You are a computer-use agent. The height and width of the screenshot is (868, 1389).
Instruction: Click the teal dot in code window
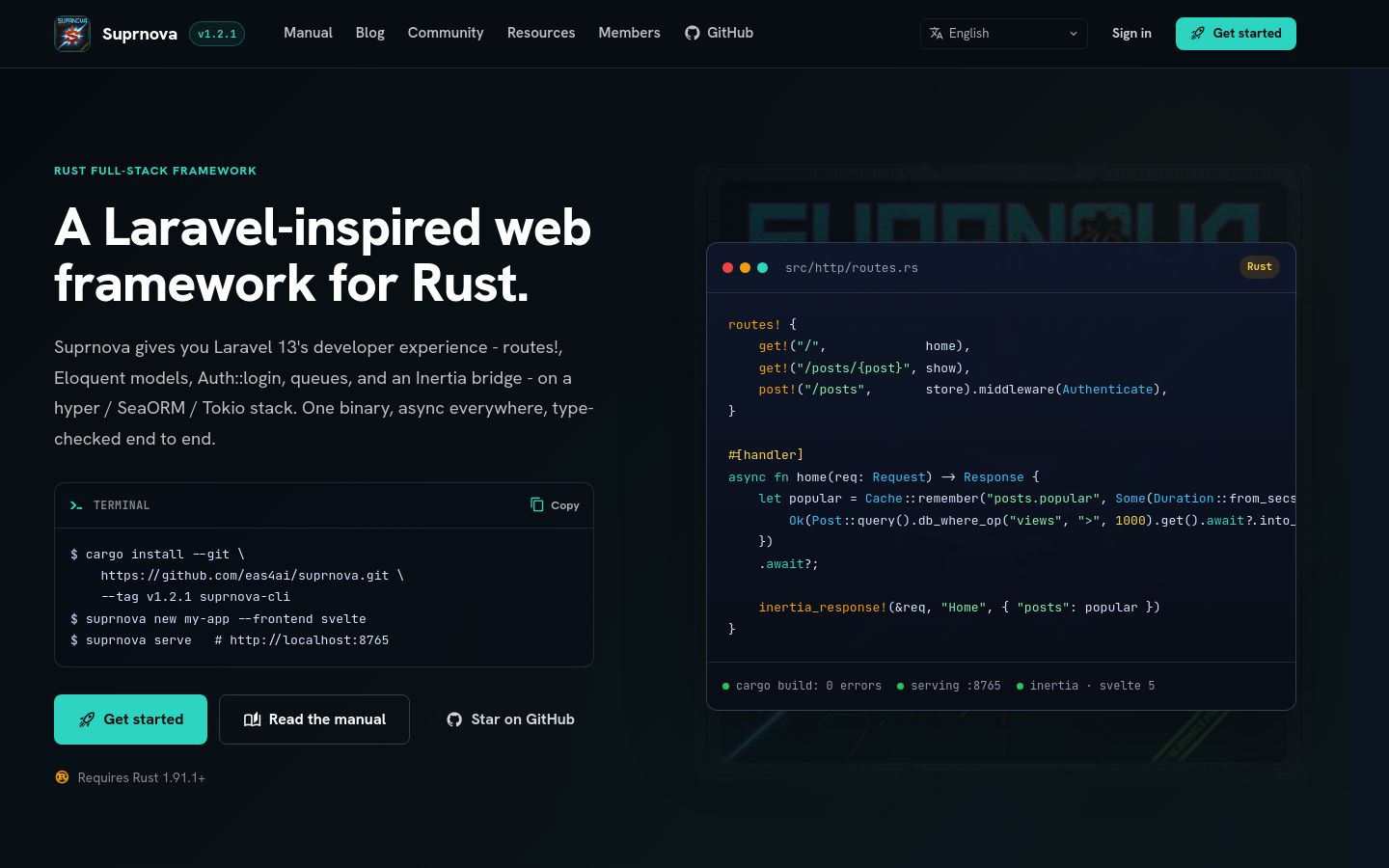click(x=762, y=268)
